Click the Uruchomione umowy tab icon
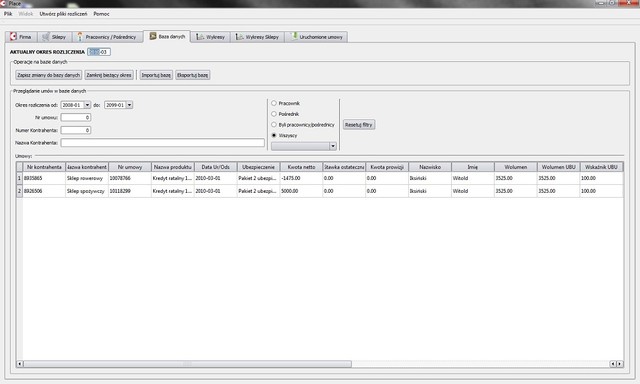Image resolution: width=640 pixels, height=384 pixels. pos(294,37)
